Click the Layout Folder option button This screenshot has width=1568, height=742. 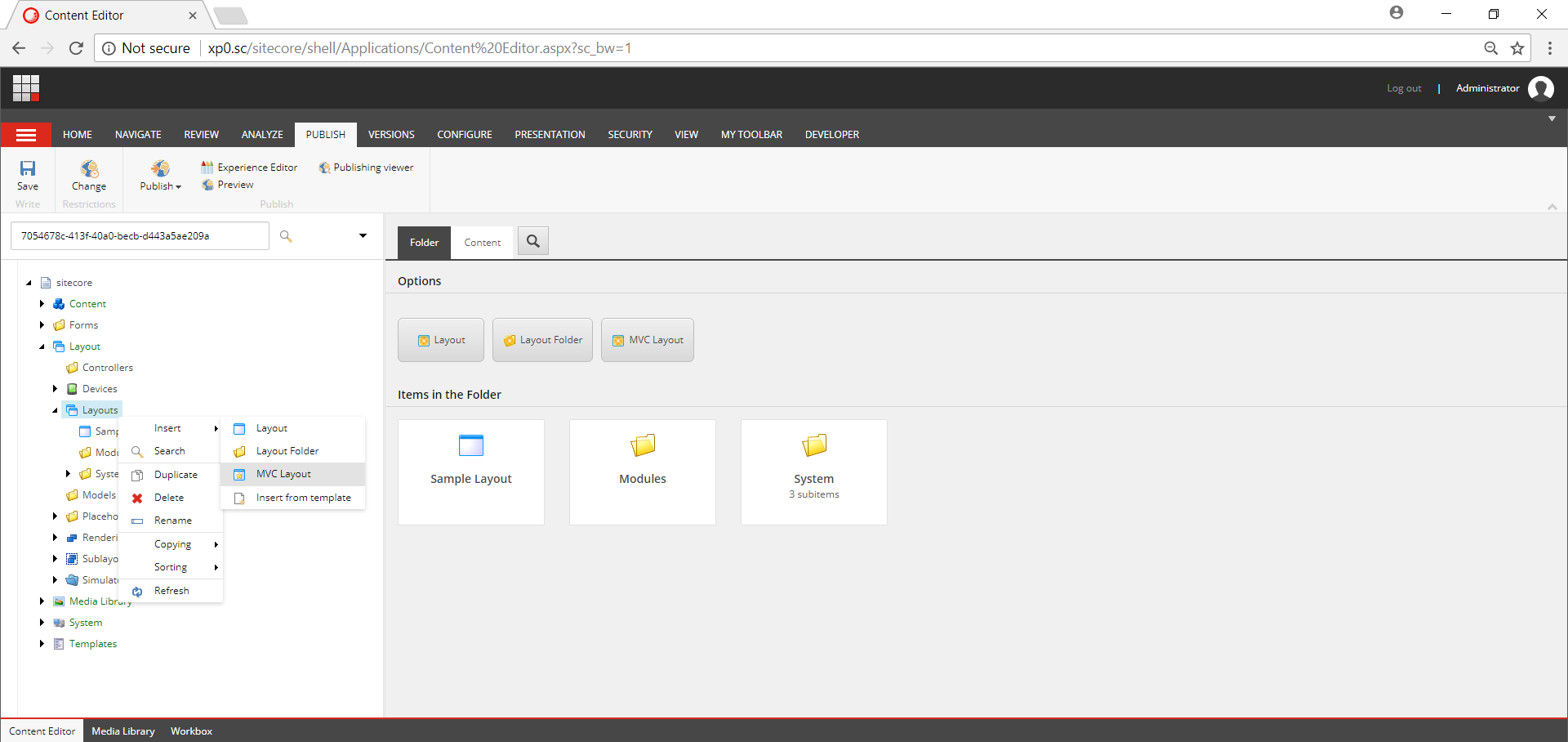(542, 340)
